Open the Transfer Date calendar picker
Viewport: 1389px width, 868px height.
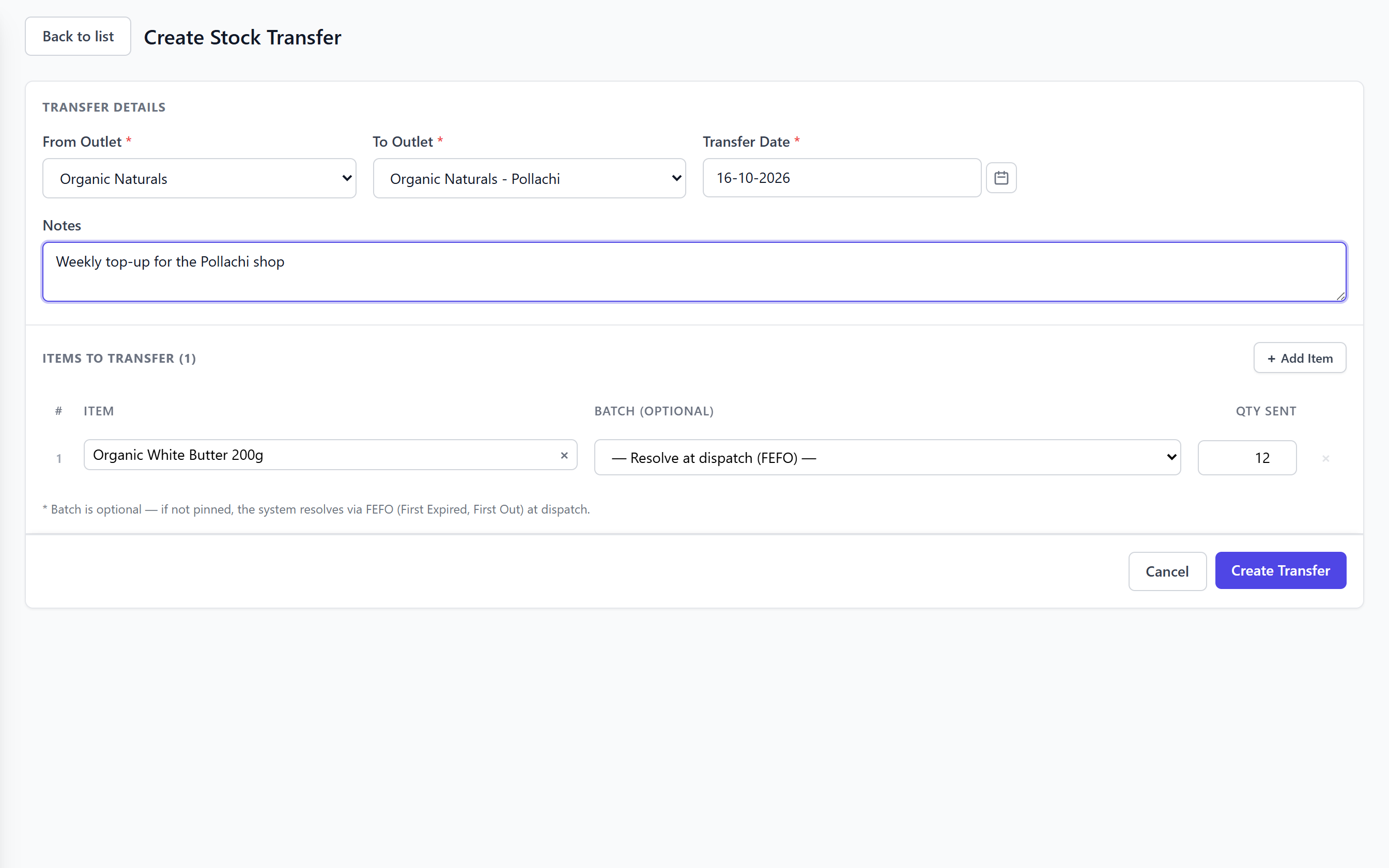(1001, 178)
